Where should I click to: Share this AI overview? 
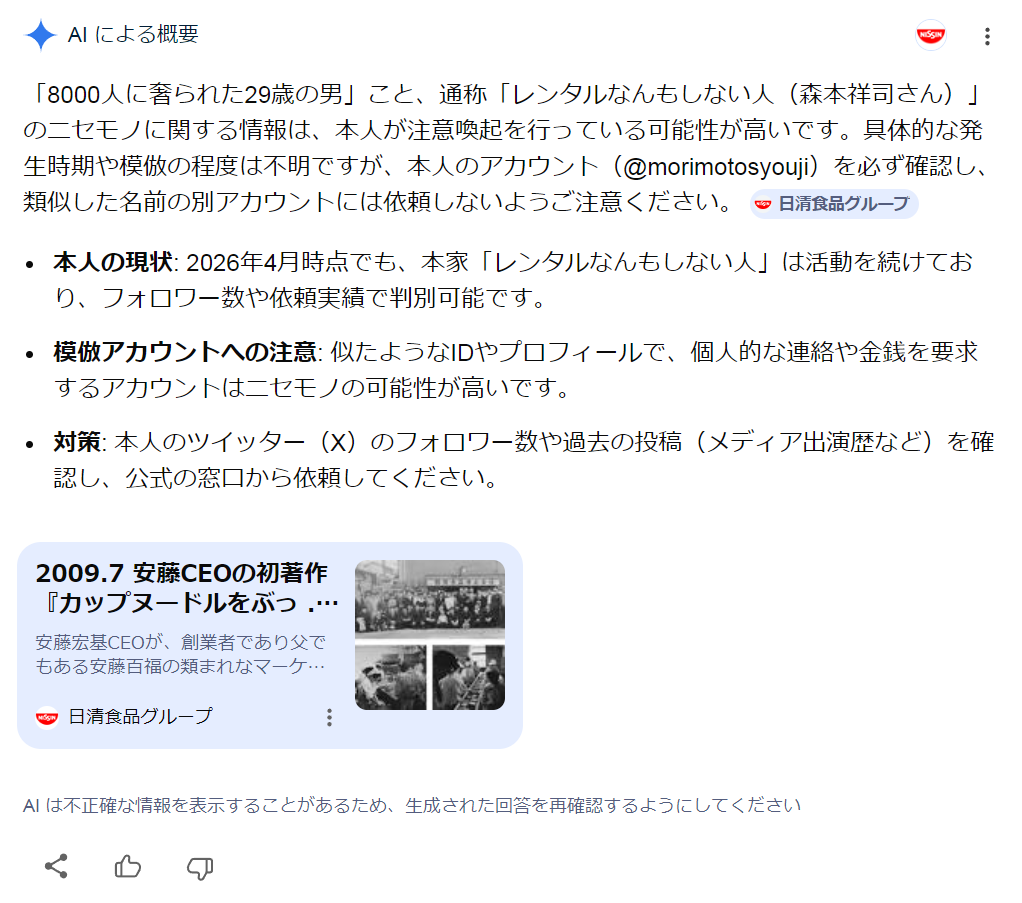point(56,866)
